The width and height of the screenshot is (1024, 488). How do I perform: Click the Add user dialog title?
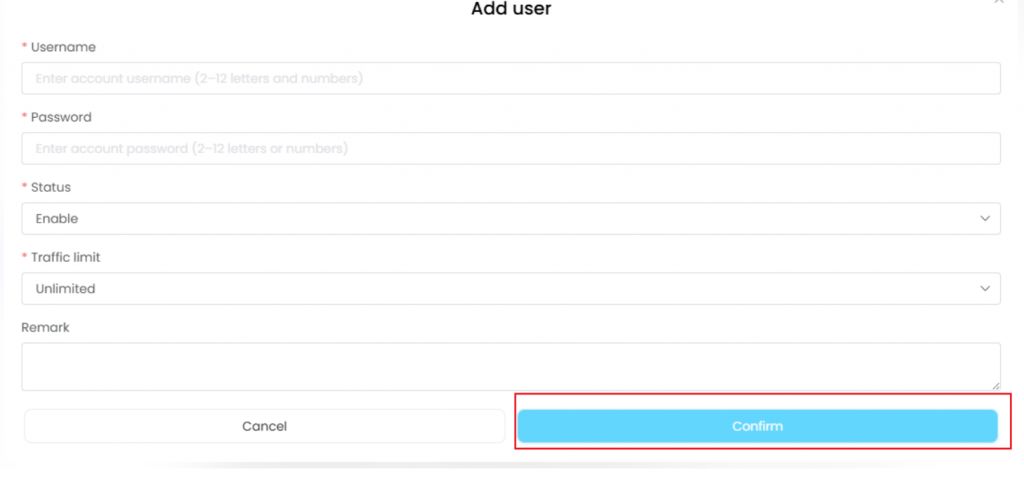511,9
